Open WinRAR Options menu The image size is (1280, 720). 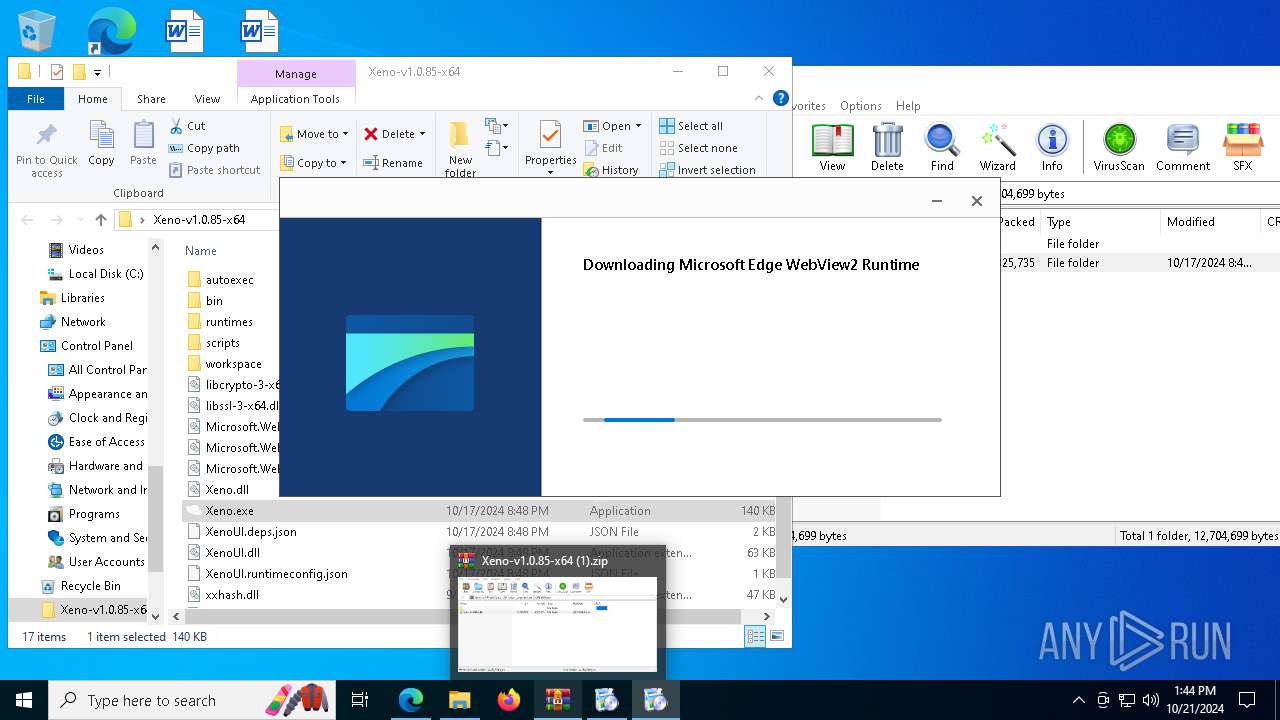pyautogui.click(x=860, y=106)
